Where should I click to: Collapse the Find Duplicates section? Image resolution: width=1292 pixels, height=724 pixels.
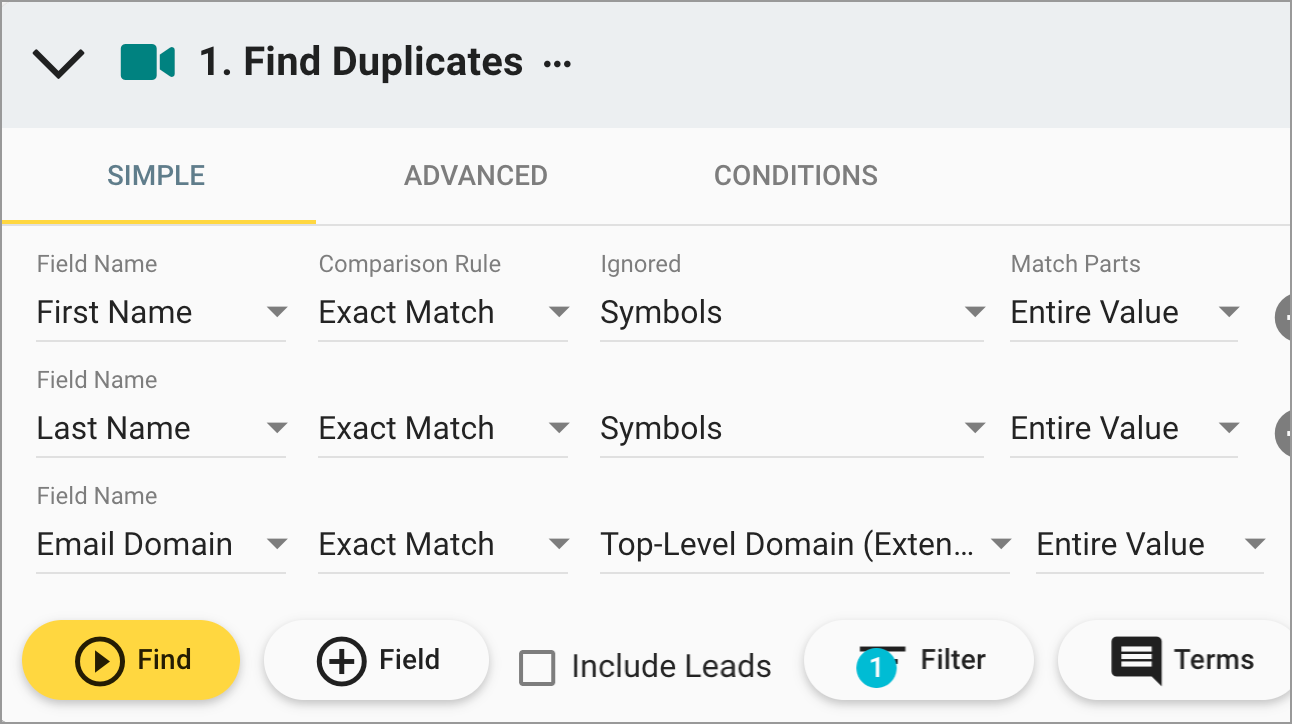[58, 62]
